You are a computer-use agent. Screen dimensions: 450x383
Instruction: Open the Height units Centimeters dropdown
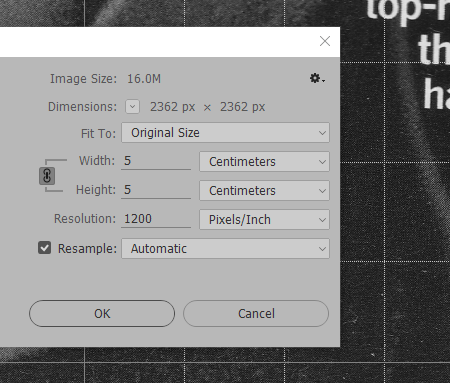point(264,191)
